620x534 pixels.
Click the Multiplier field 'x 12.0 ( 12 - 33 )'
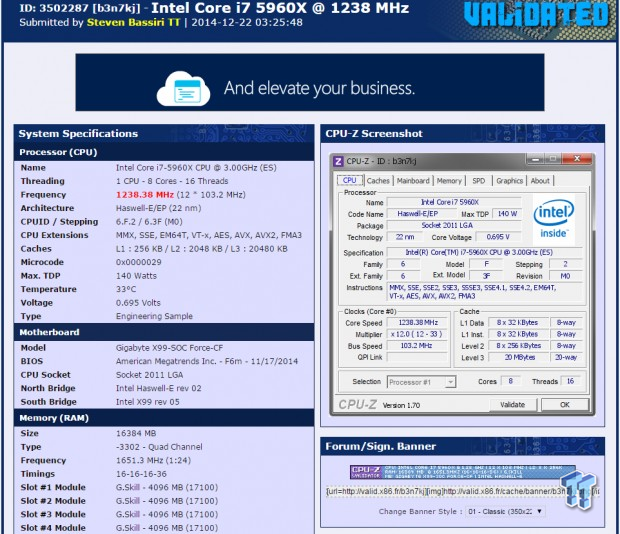coord(418,334)
